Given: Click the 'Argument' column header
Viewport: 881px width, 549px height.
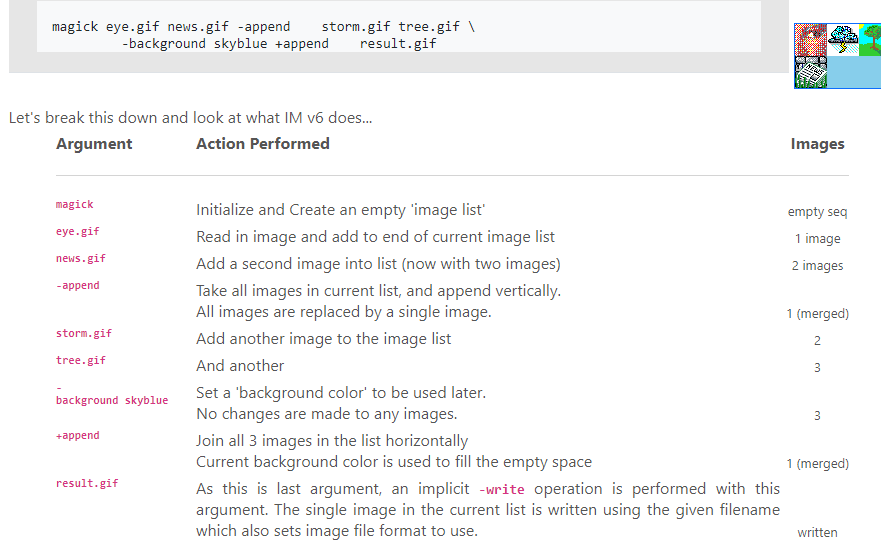Looking at the screenshot, I should pos(94,144).
